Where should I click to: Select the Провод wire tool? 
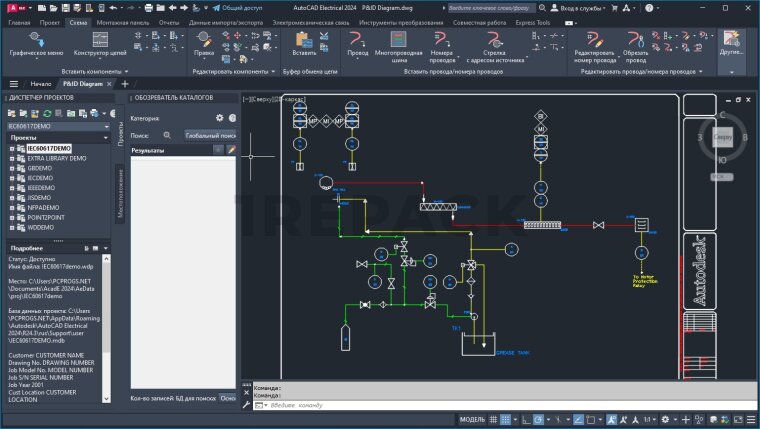pyautogui.click(x=357, y=39)
